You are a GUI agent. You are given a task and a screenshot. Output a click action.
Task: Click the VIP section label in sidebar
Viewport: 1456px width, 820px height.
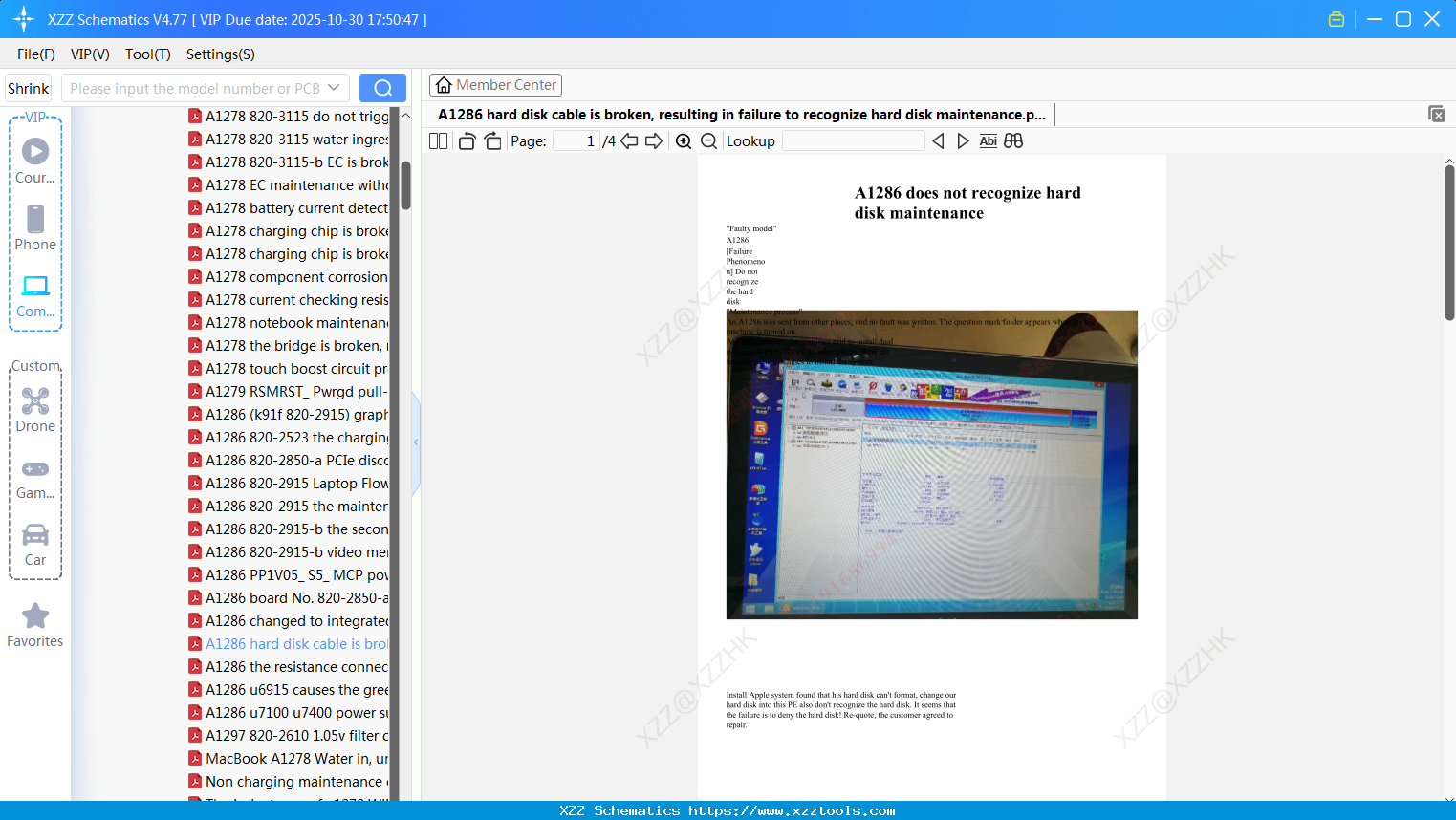35,118
